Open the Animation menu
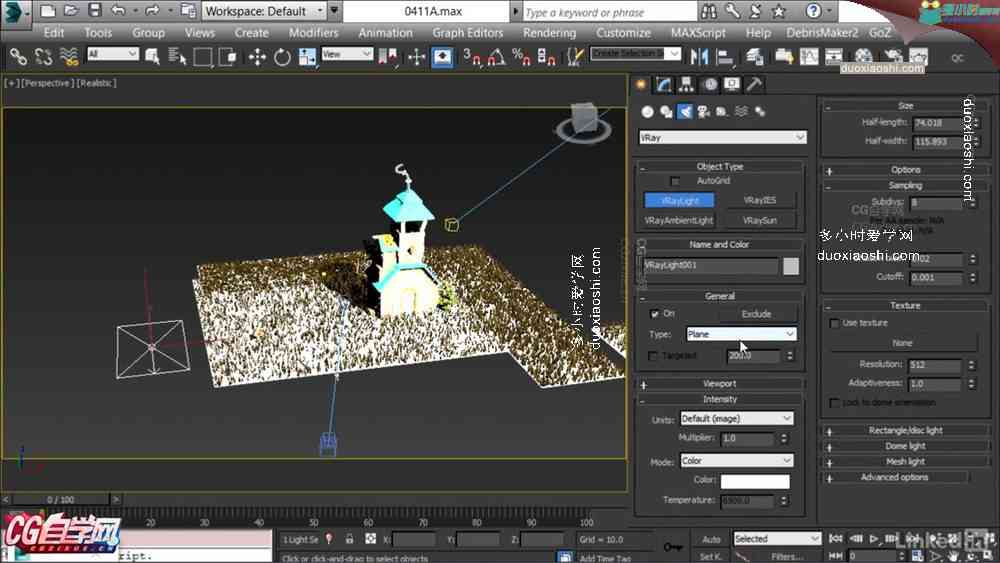The height and width of the screenshot is (563, 1000). pyautogui.click(x=385, y=33)
